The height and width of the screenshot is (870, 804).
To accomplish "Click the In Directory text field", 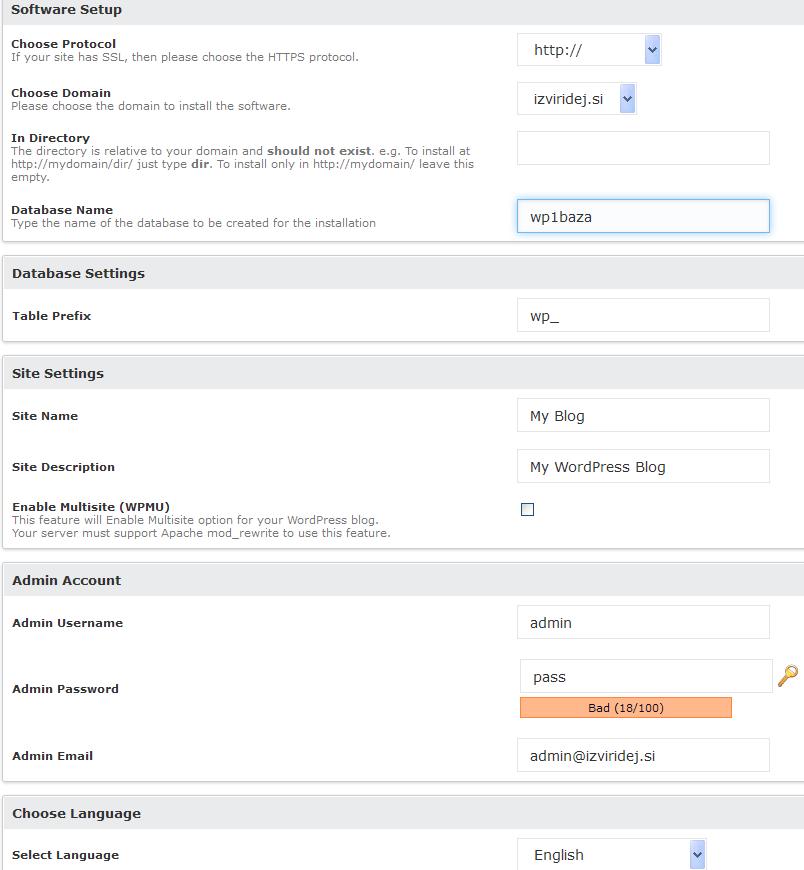I will click(643, 148).
